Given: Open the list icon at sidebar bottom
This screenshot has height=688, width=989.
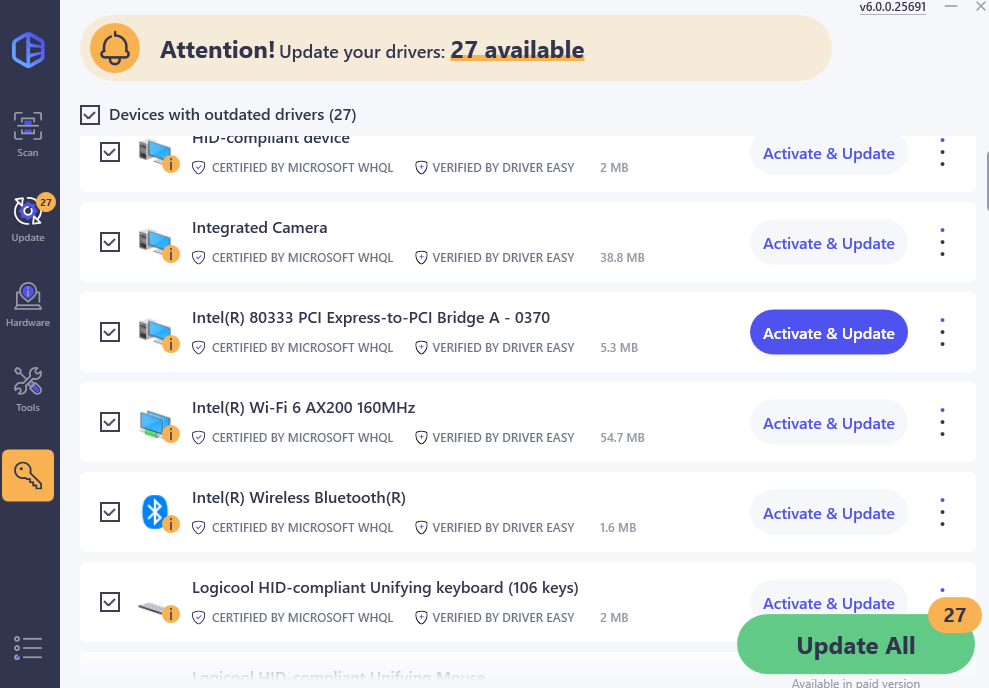Looking at the screenshot, I should [27, 648].
